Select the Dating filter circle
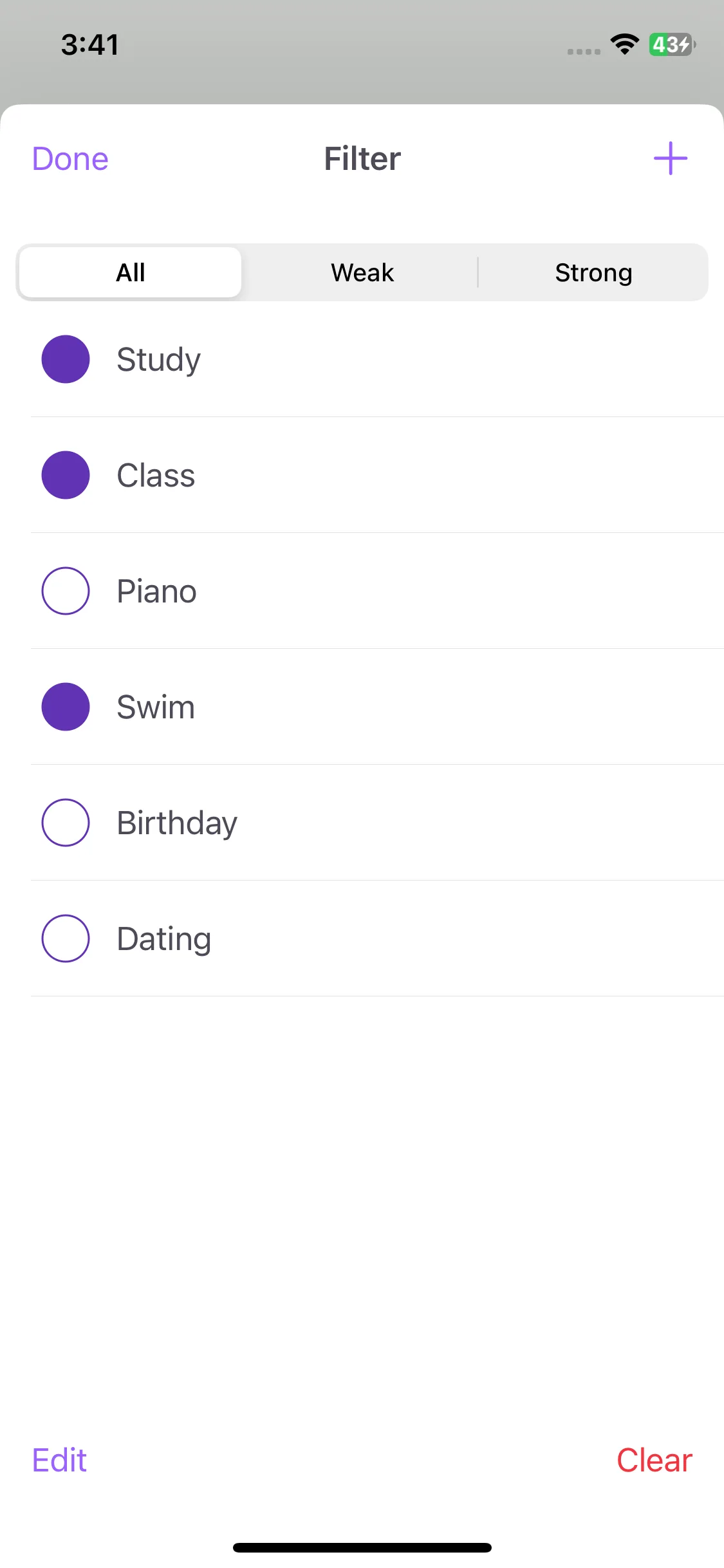 tap(66, 938)
